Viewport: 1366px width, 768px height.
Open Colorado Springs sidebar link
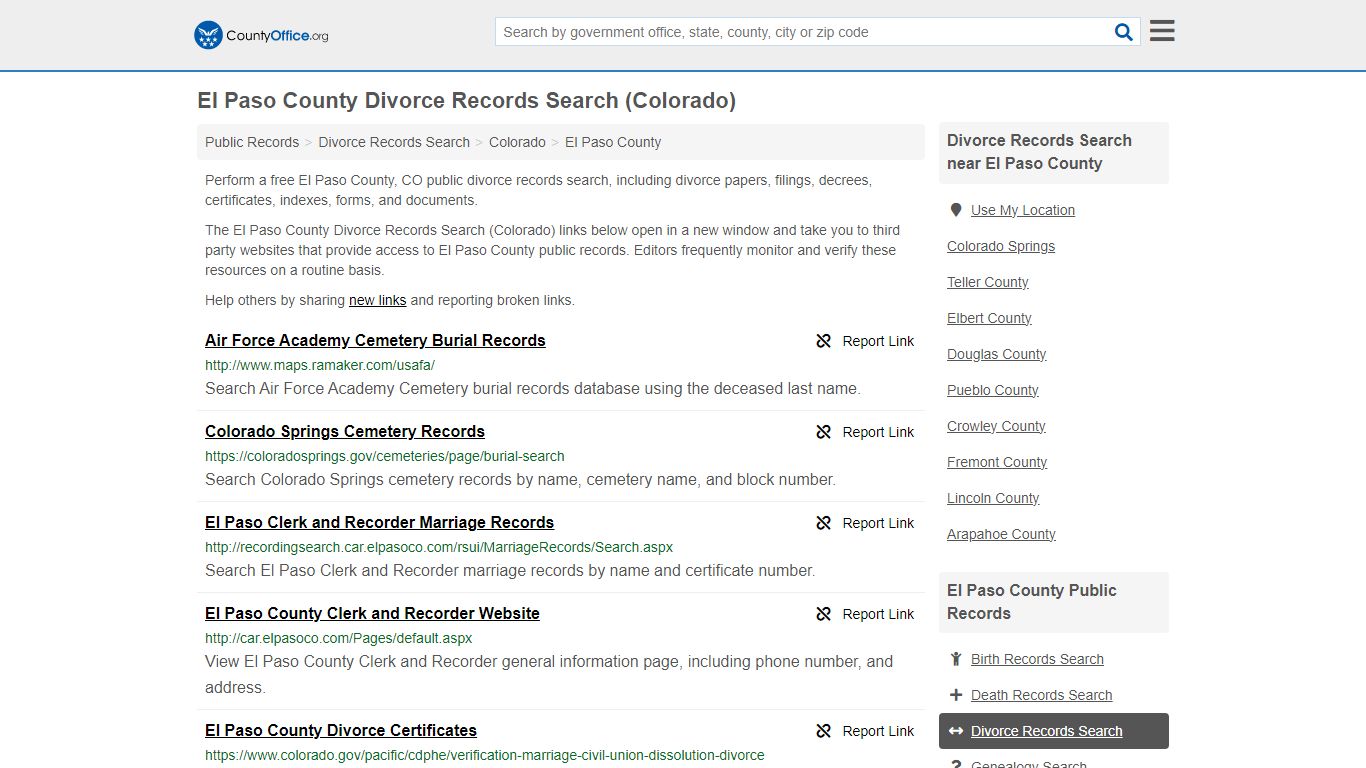(x=1001, y=246)
